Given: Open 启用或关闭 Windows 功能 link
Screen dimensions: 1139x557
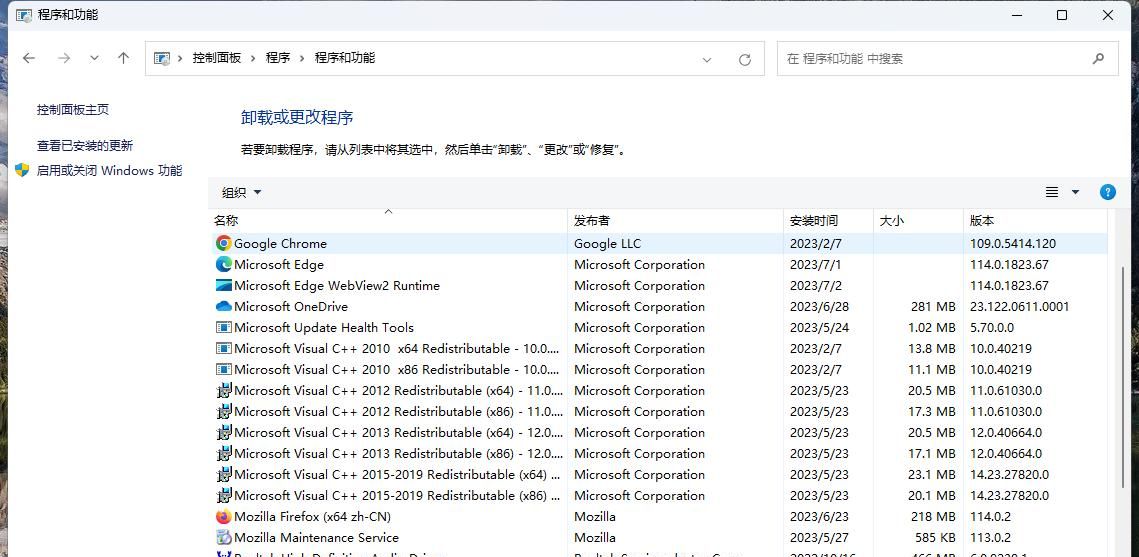Looking at the screenshot, I should click(x=110, y=171).
